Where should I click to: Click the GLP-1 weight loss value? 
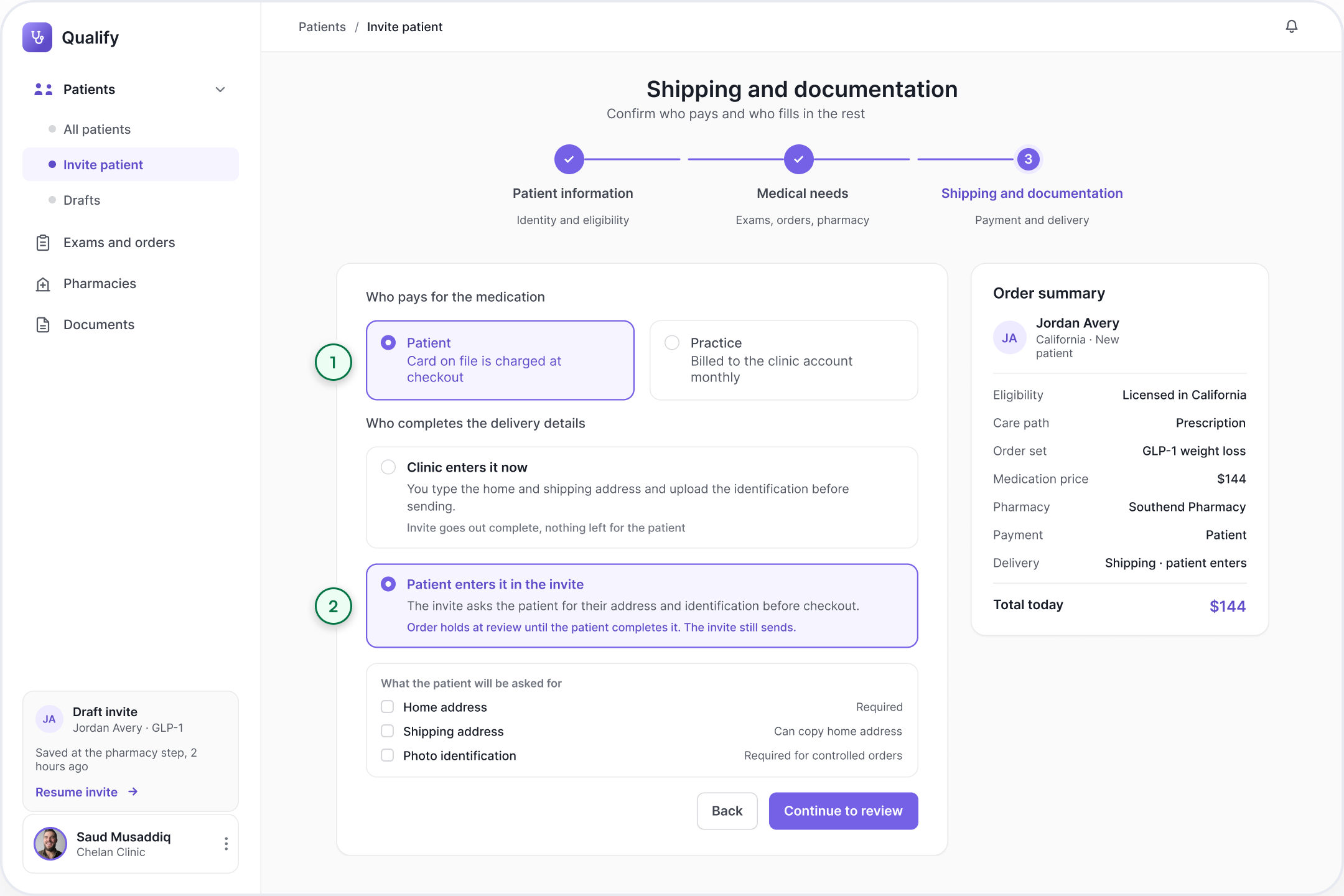(1194, 451)
